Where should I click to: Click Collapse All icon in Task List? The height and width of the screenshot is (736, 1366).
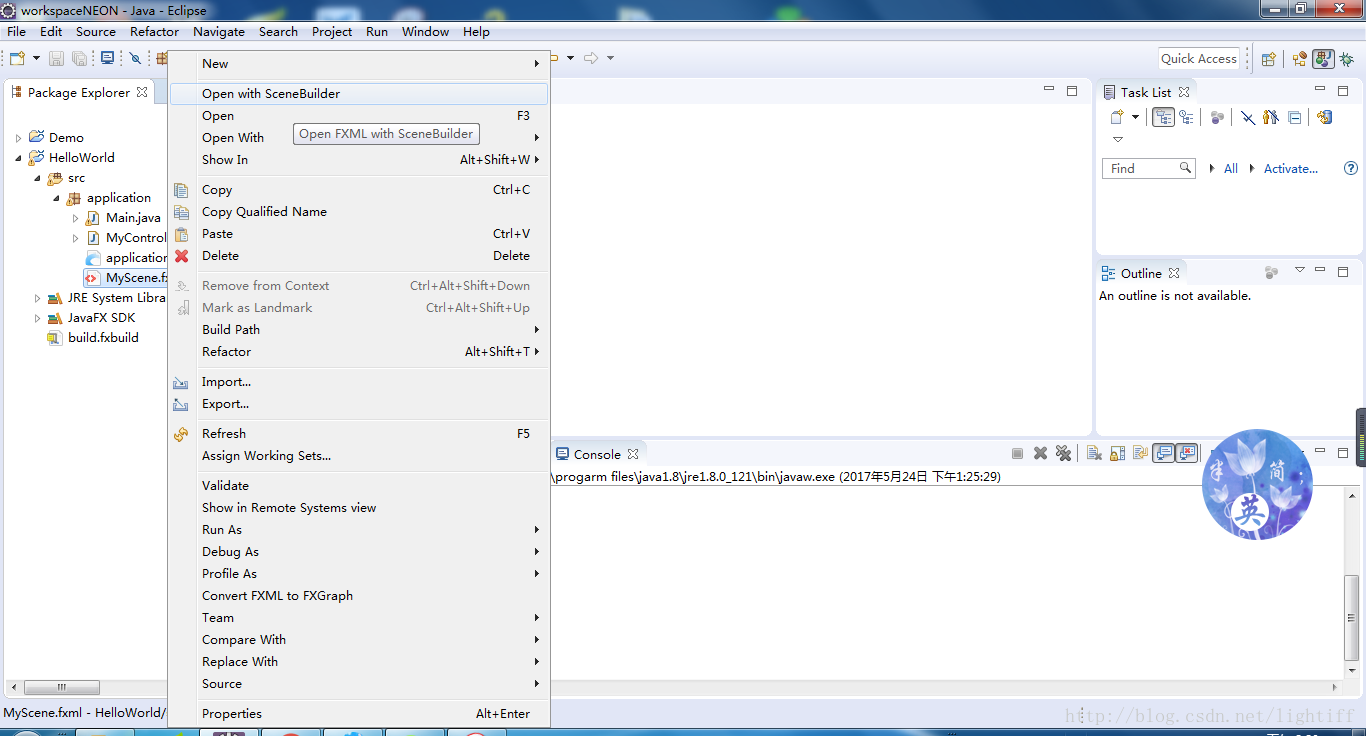(1295, 117)
